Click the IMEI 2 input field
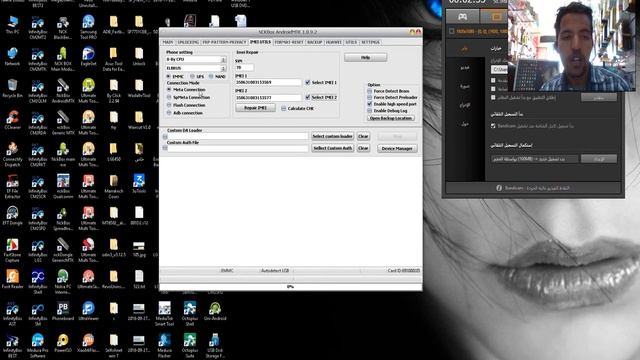Viewport: 640px width, 360px height. (268, 98)
